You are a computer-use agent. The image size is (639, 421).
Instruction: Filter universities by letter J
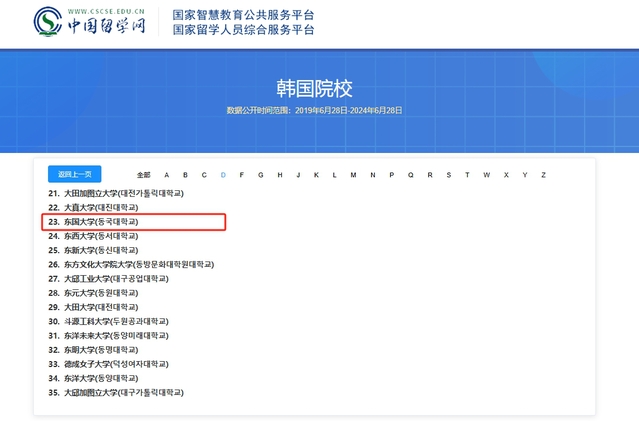298,175
